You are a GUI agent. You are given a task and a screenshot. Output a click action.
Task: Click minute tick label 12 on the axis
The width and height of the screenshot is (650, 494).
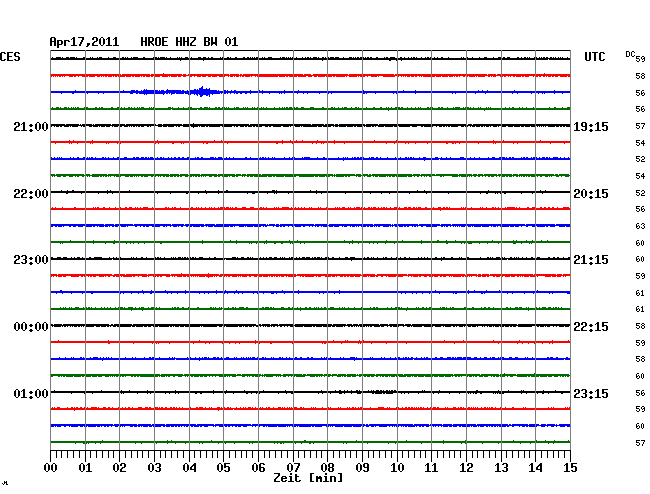click(x=466, y=468)
